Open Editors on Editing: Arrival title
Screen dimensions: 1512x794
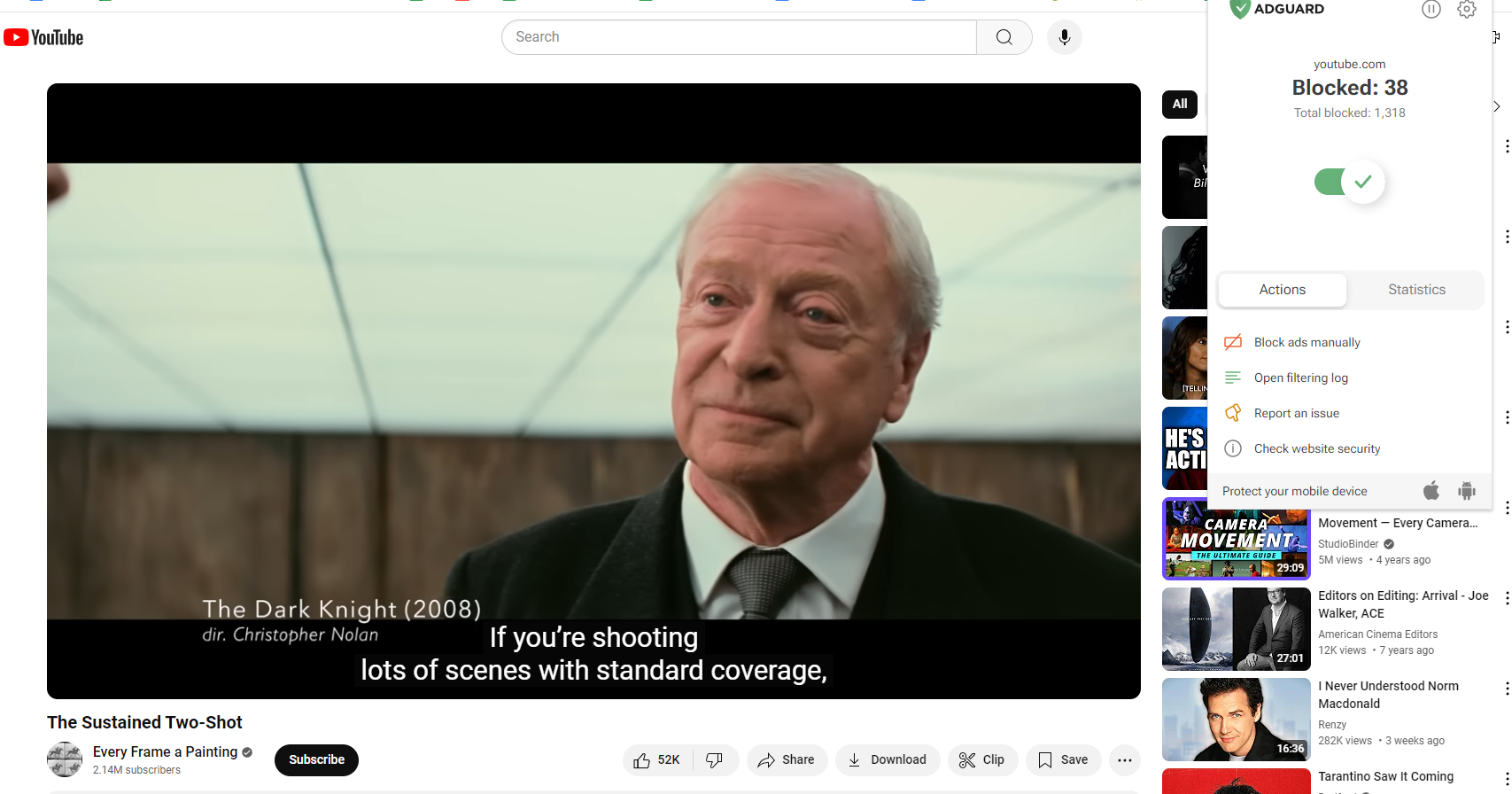point(1403,604)
